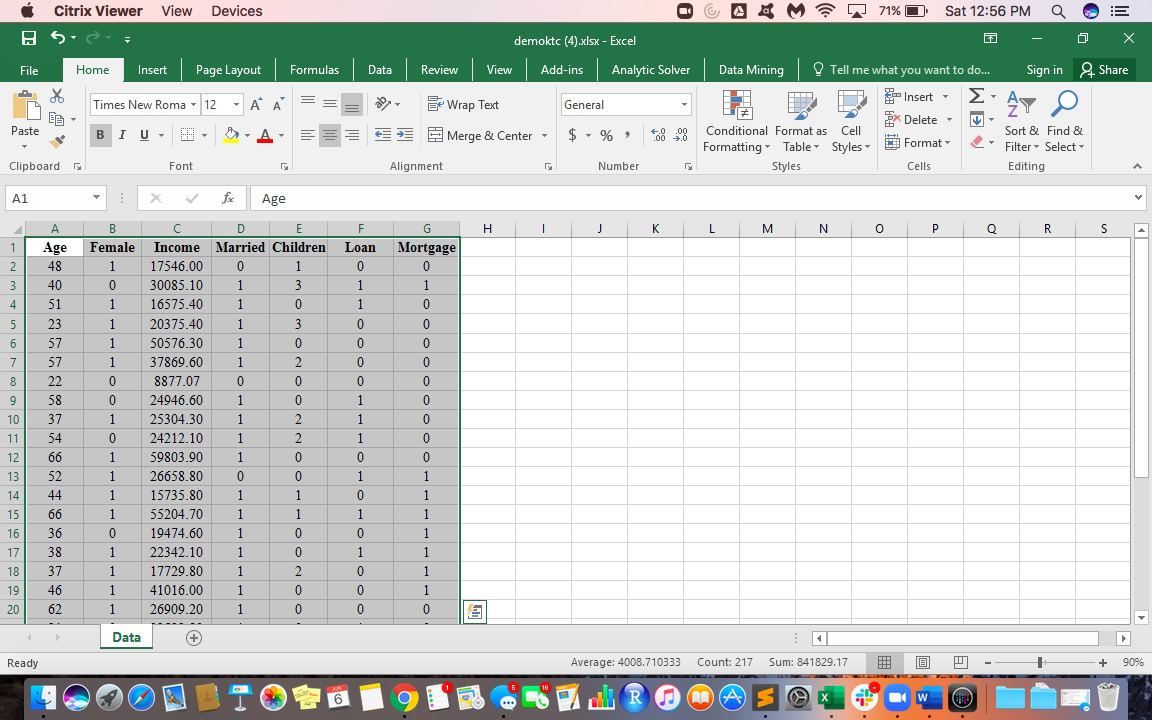Image resolution: width=1152 pixels, height=720 pixels.
Task: Apply Comma Style format
Action: tap(627, 134)
